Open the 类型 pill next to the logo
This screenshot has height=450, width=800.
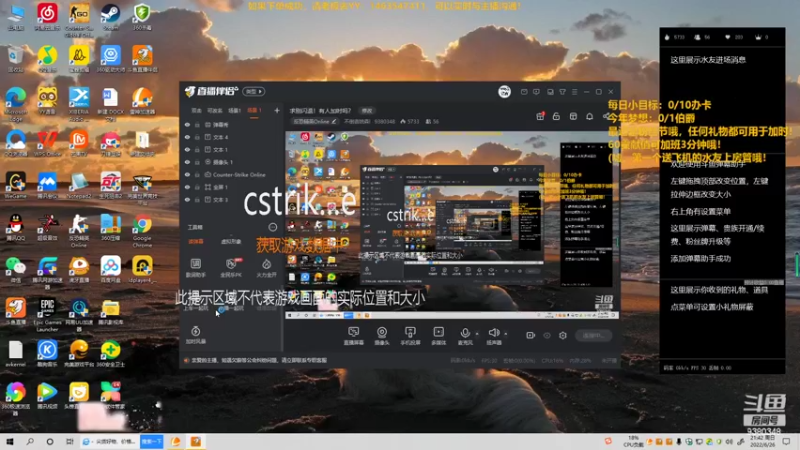click(254, 92)
